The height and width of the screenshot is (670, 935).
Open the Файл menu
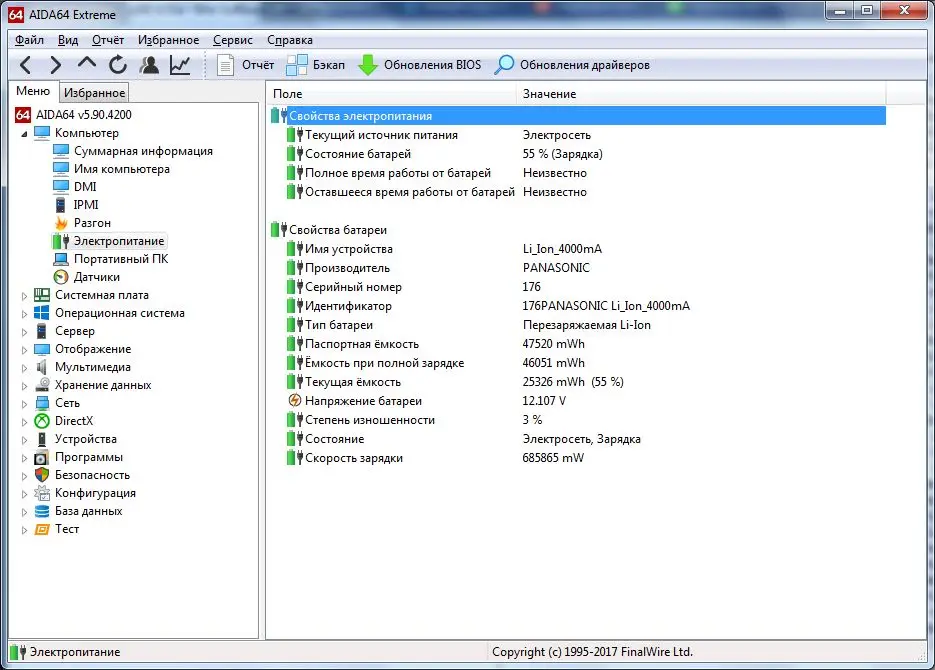point(29,40)
